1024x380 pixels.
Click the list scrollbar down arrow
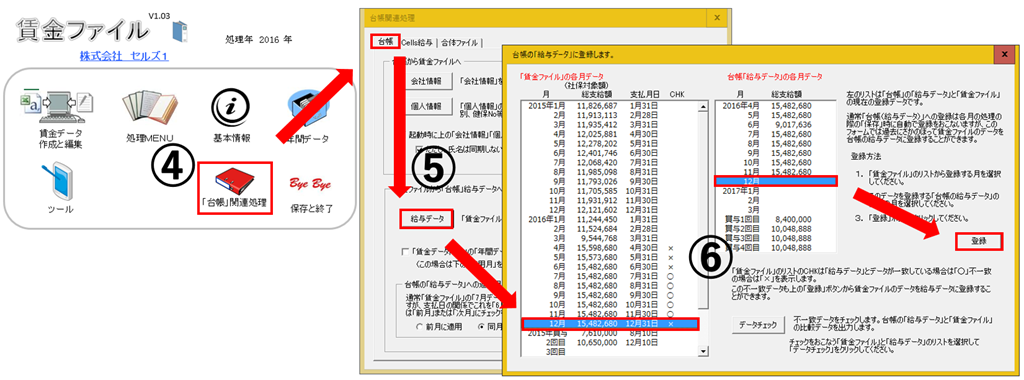(x=703, y=351)
